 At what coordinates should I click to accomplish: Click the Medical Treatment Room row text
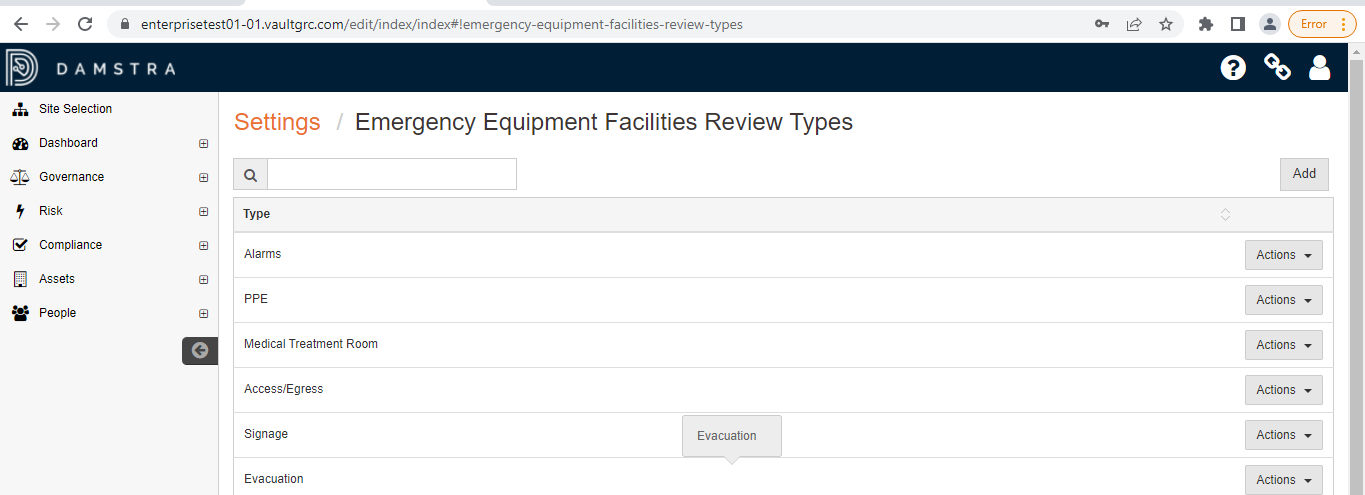[x=311, y=344]
